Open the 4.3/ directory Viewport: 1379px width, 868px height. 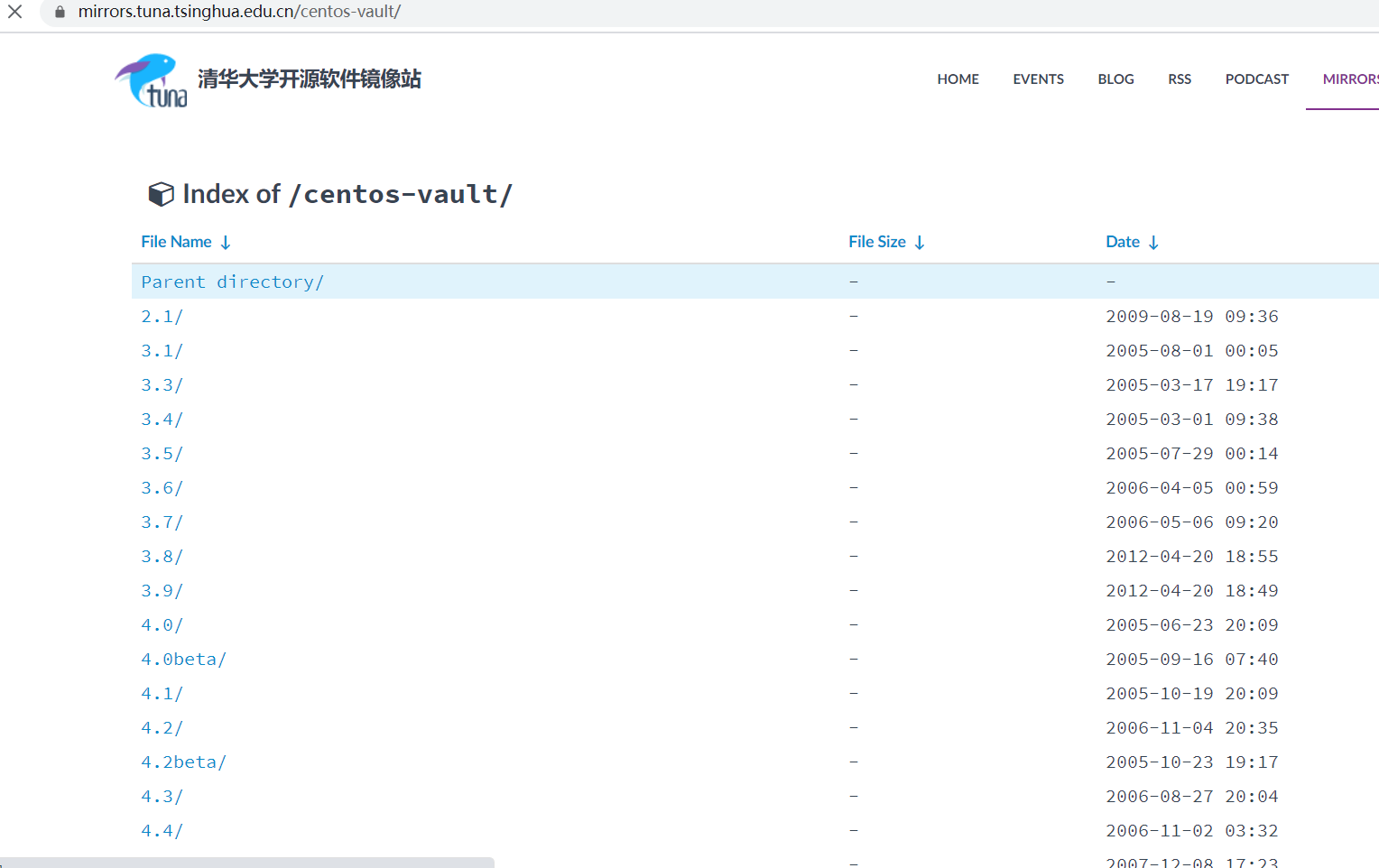[162, 797]
